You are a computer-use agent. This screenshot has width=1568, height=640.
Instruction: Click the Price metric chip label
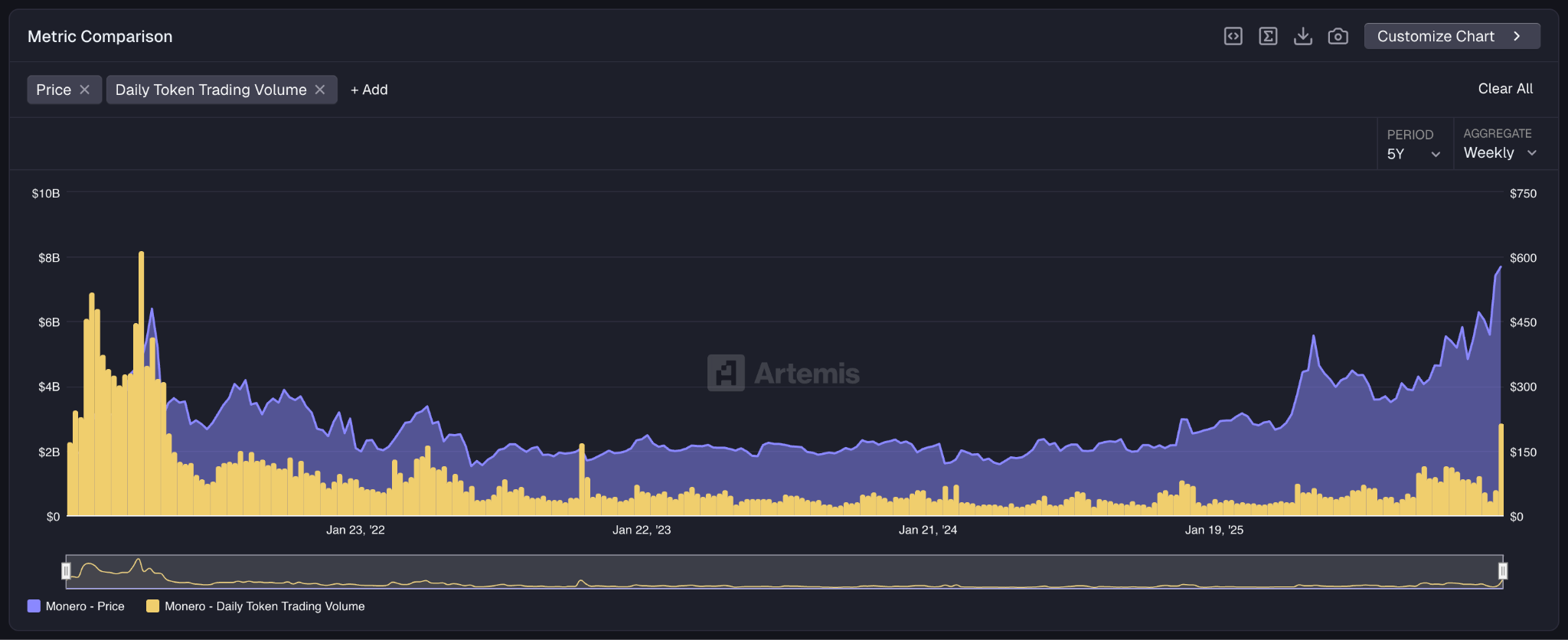[x=54, y=90]
